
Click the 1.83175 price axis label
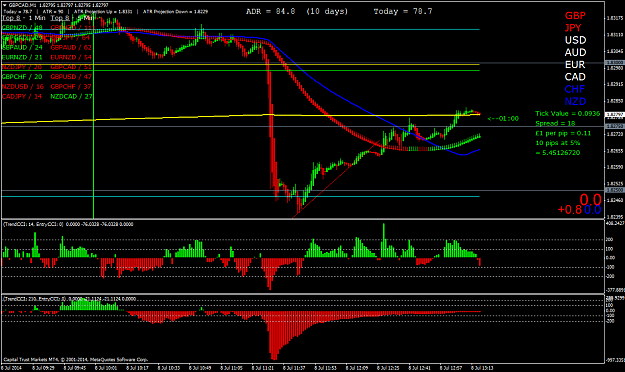point(615,18)
